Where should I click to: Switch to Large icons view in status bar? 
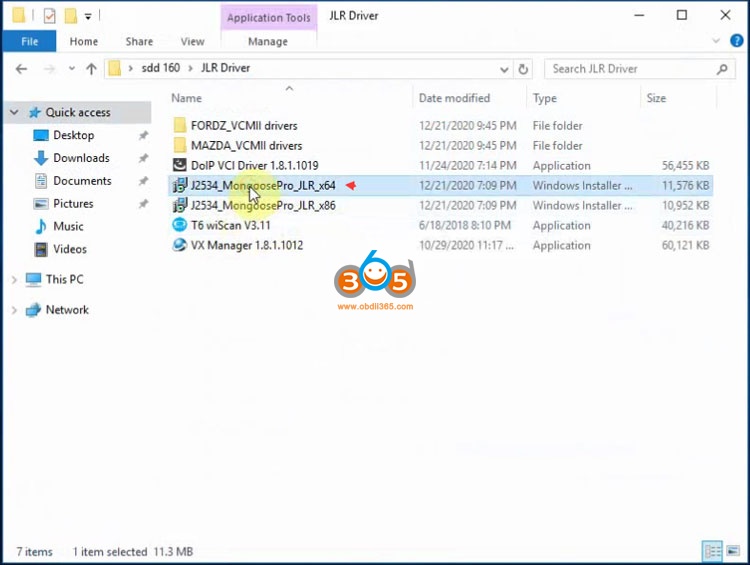point(733,551)
